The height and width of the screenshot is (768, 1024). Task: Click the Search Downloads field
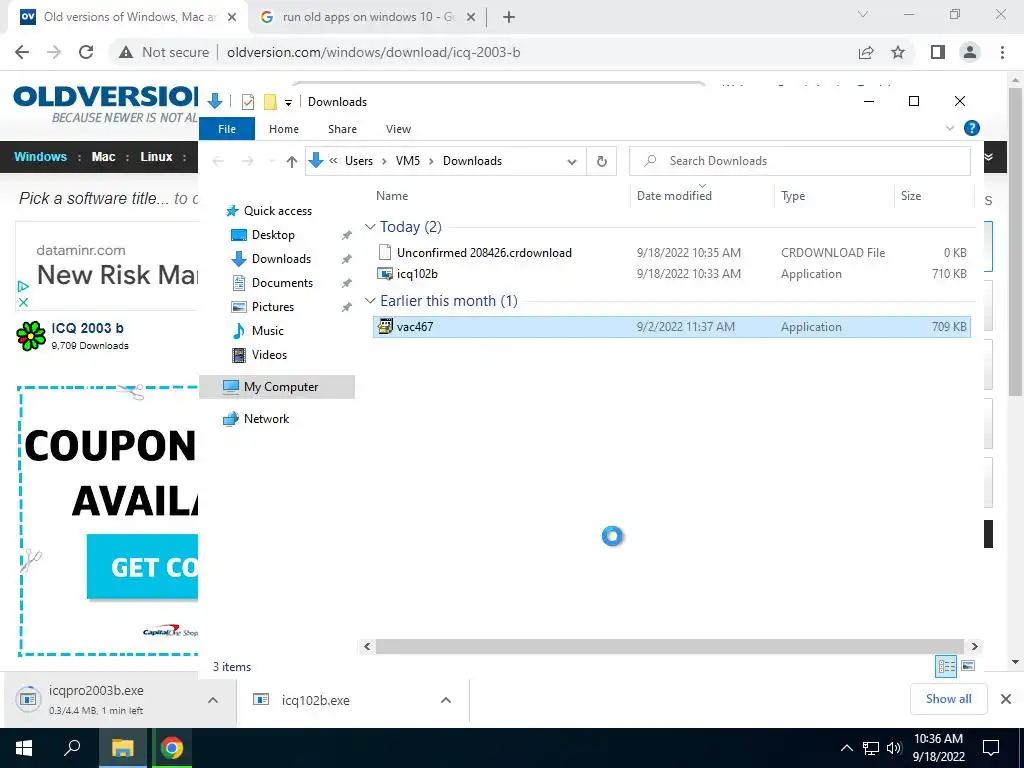tap(799, 161)
